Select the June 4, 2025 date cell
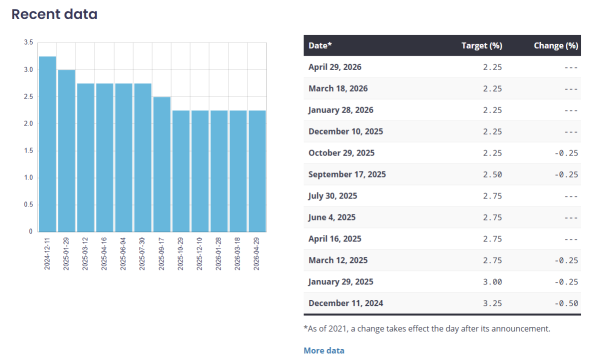This screenshot has width=604, height=361. coord(332,217)
